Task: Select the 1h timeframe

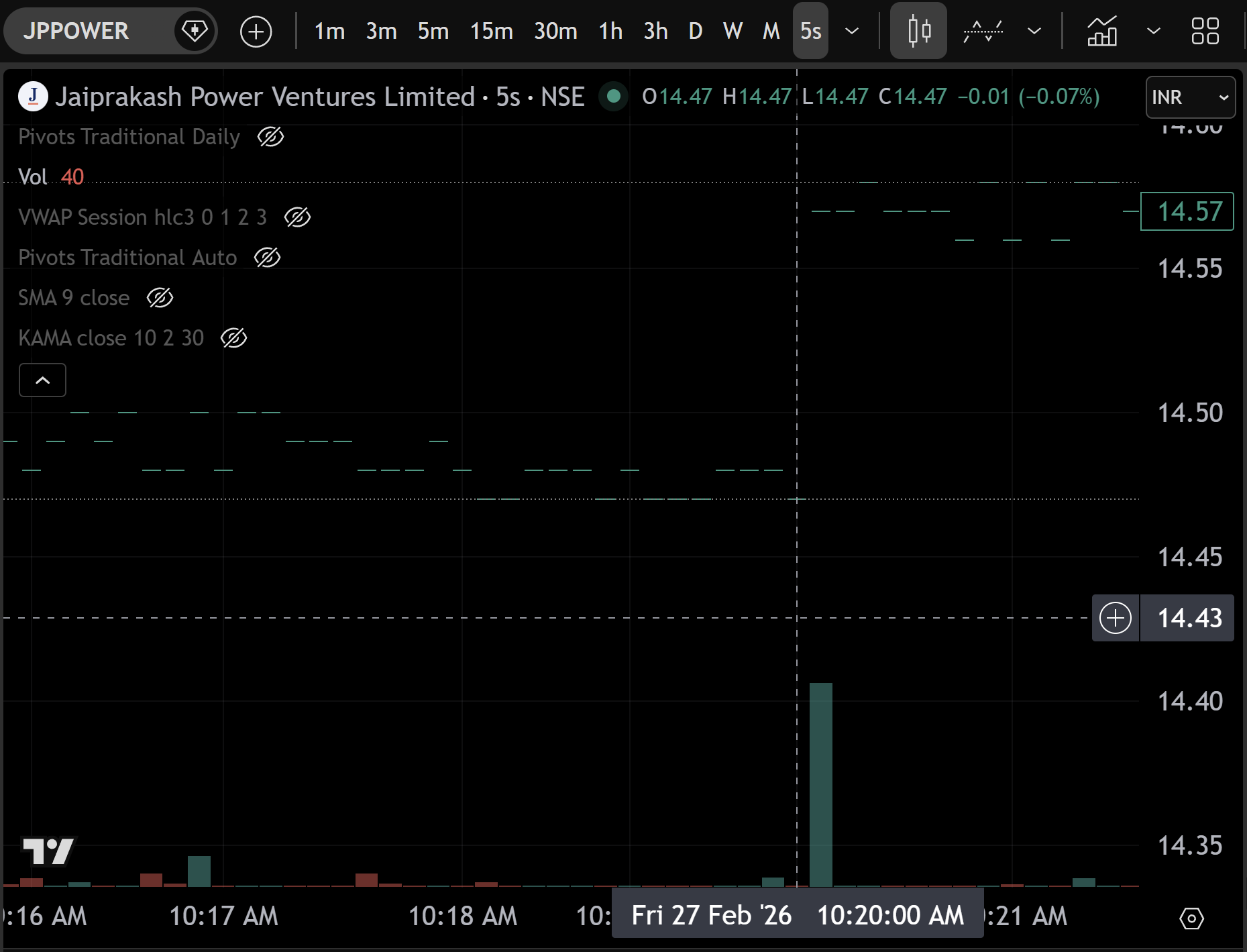Action: (x=610, y=31)
